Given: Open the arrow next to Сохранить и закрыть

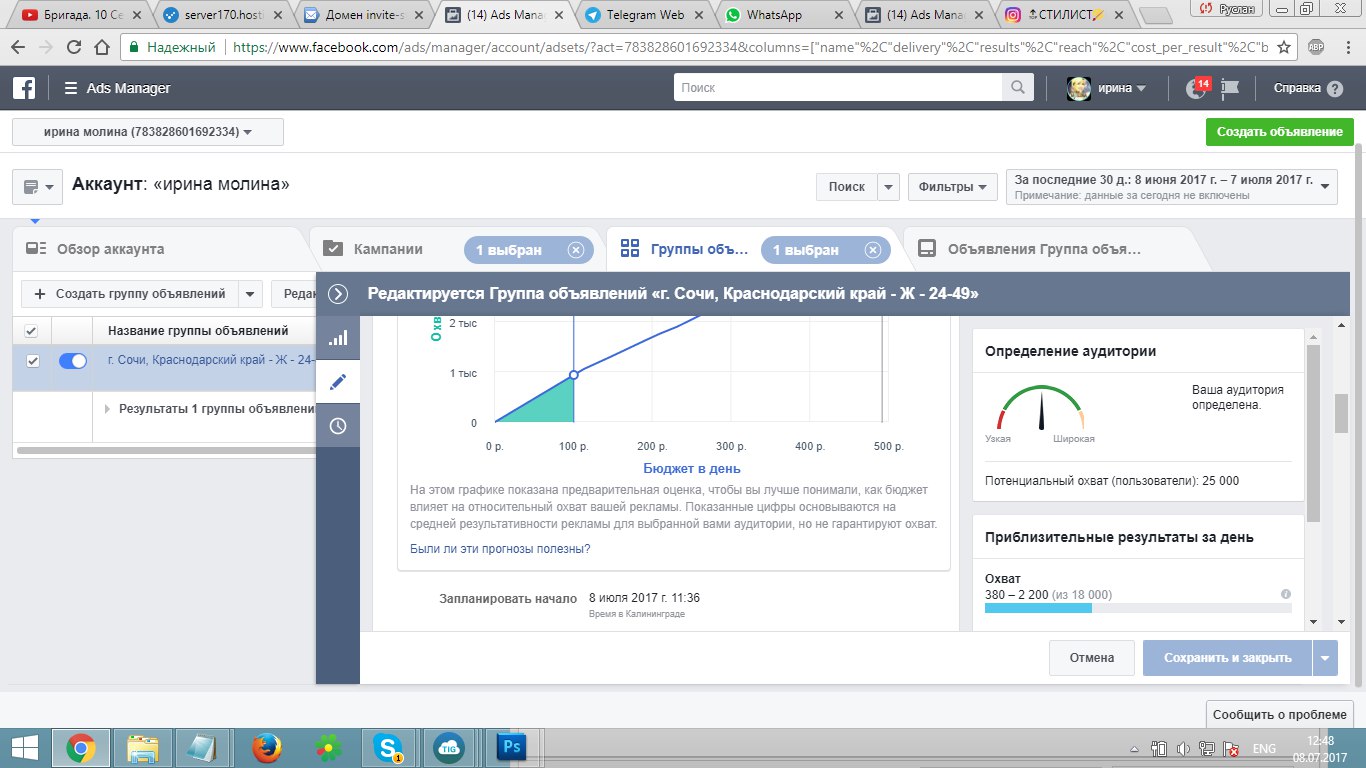Looking at the screenshot, I should point(1325,658).
